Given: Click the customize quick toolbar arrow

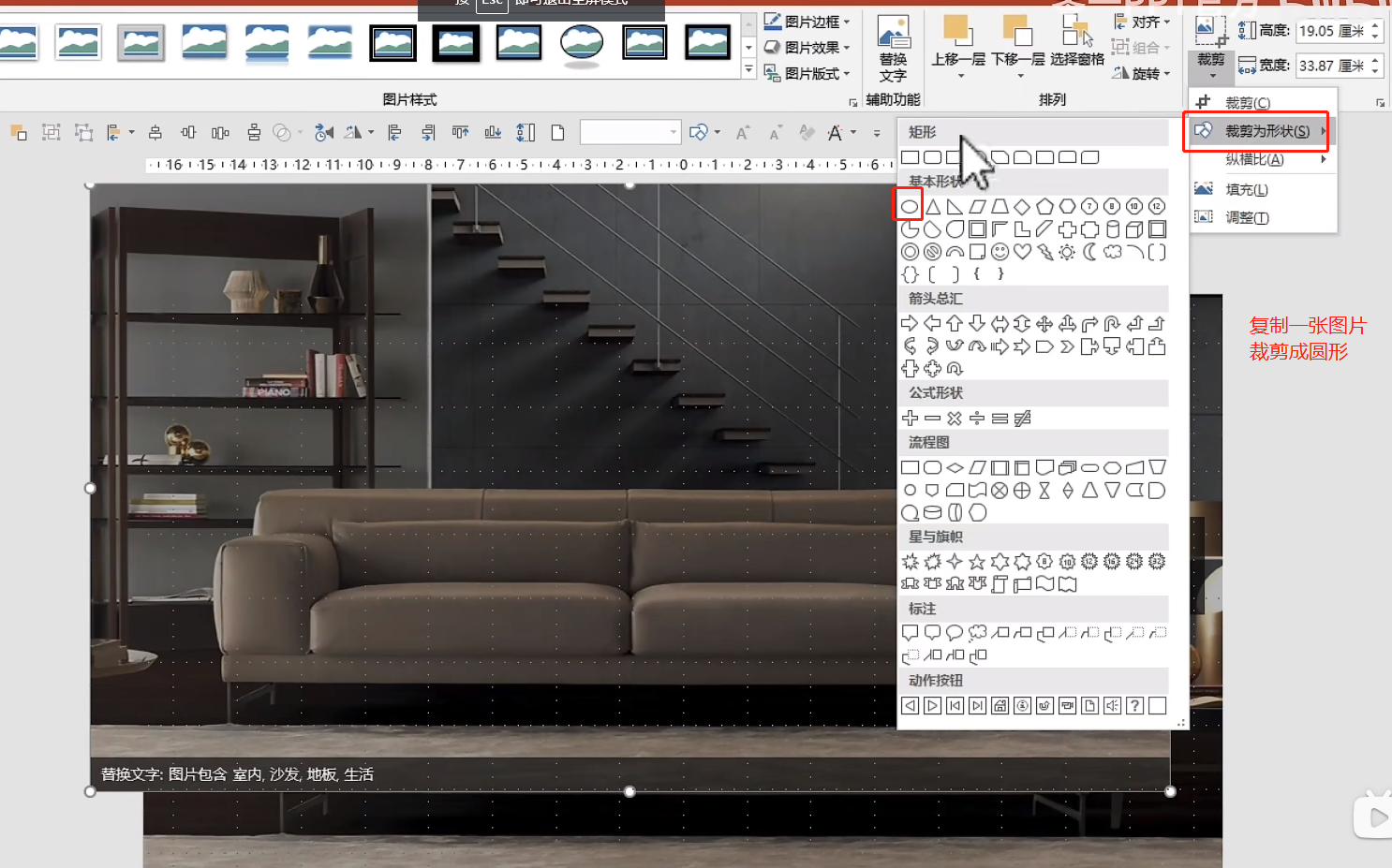Looking at the screenshot, I should coord(877,133).
